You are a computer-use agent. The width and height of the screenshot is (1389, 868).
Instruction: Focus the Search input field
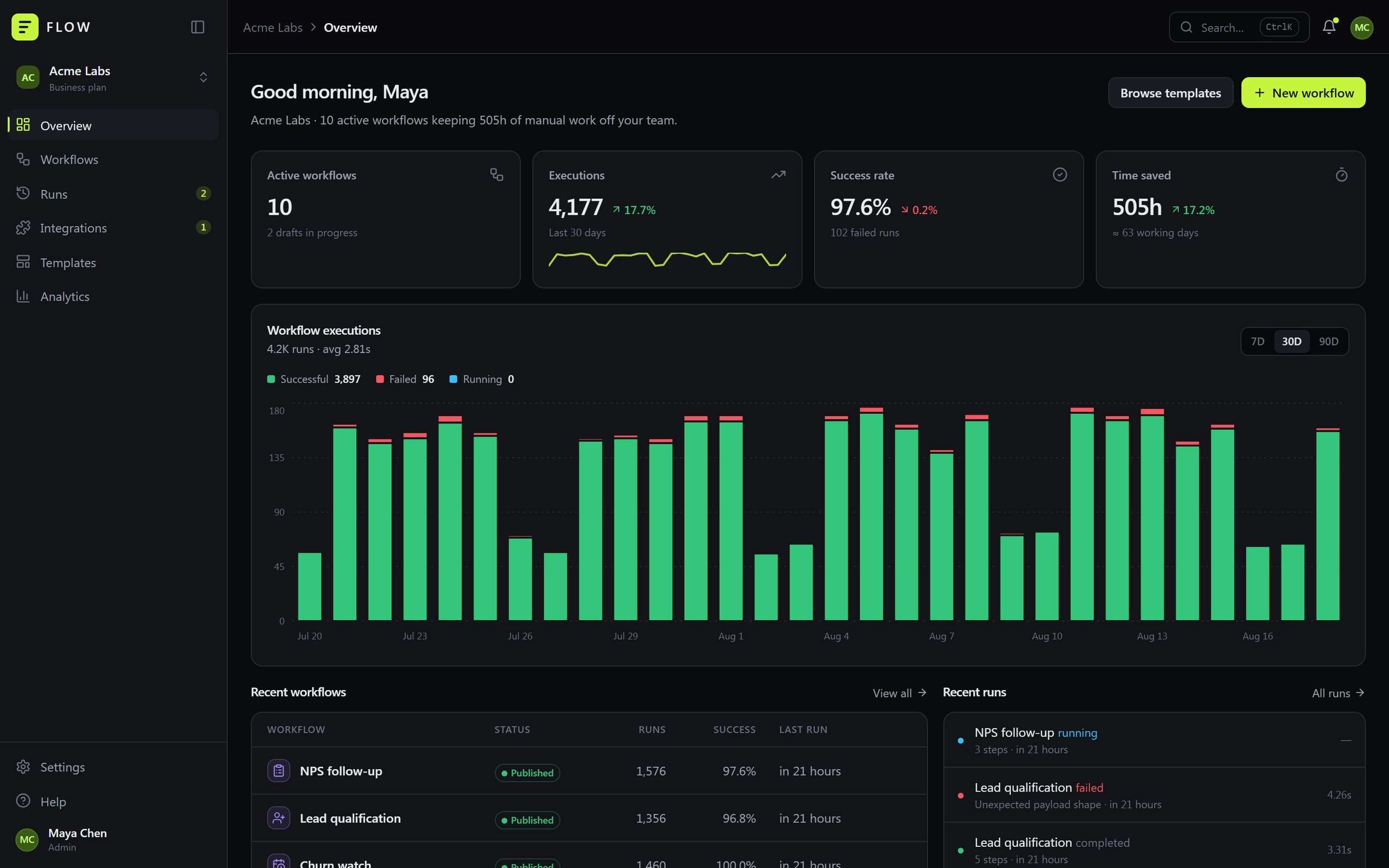pyautogui.click(x=1239, y=27)
